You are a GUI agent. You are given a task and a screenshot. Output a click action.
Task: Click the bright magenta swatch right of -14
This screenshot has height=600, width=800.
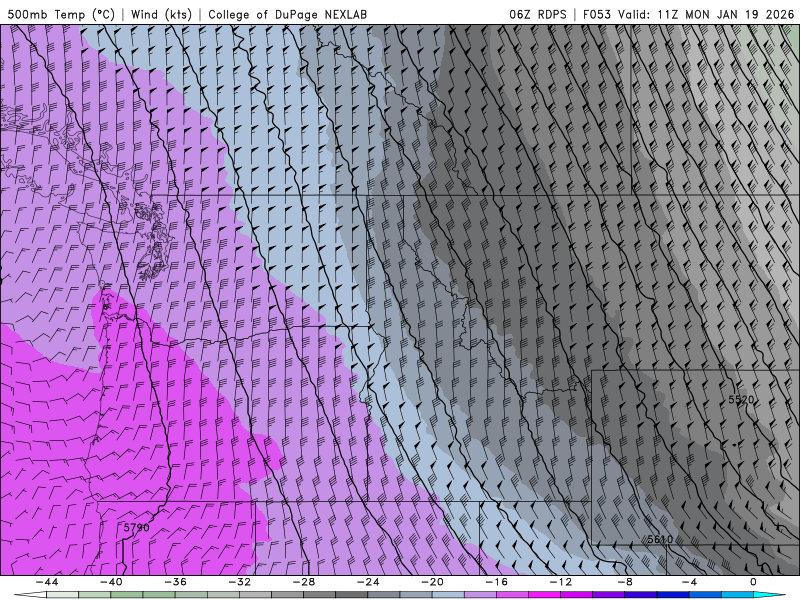[x=544, y=595]
